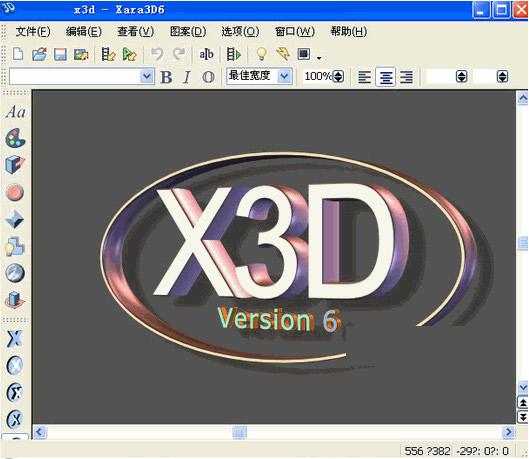
Task: Click the previous page double-arrow button
Action: [523, 403]
